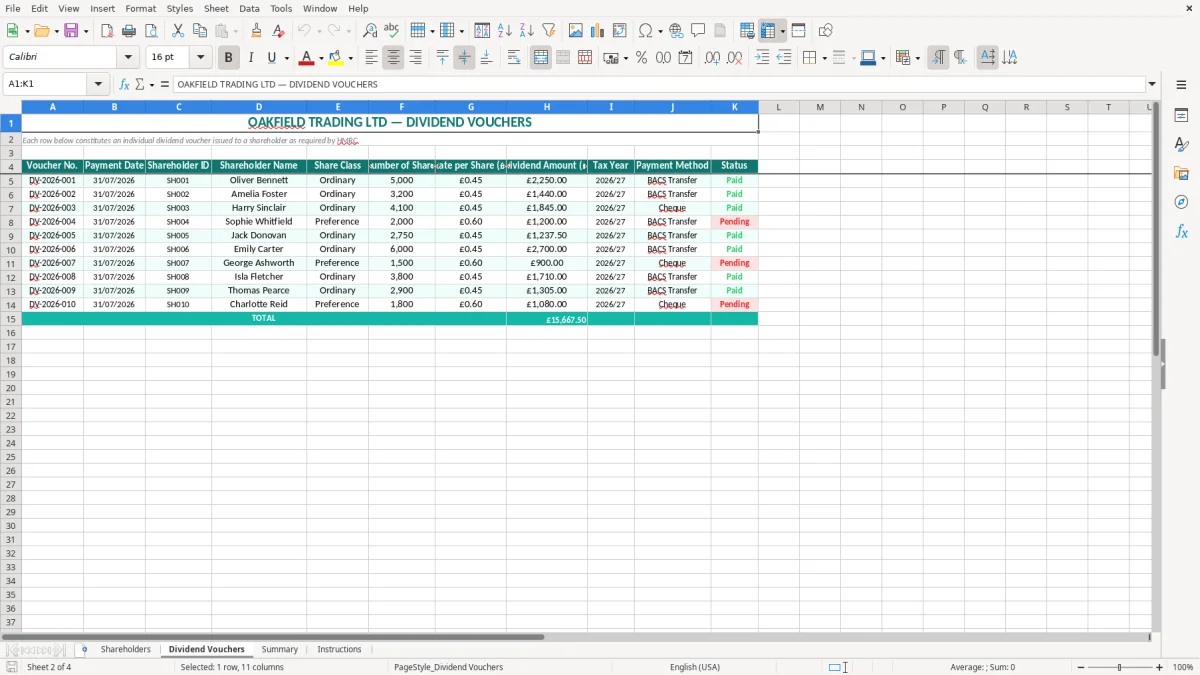Insert special character omega
Viewport: 1200px width, 675px height.
click(646, 31)
